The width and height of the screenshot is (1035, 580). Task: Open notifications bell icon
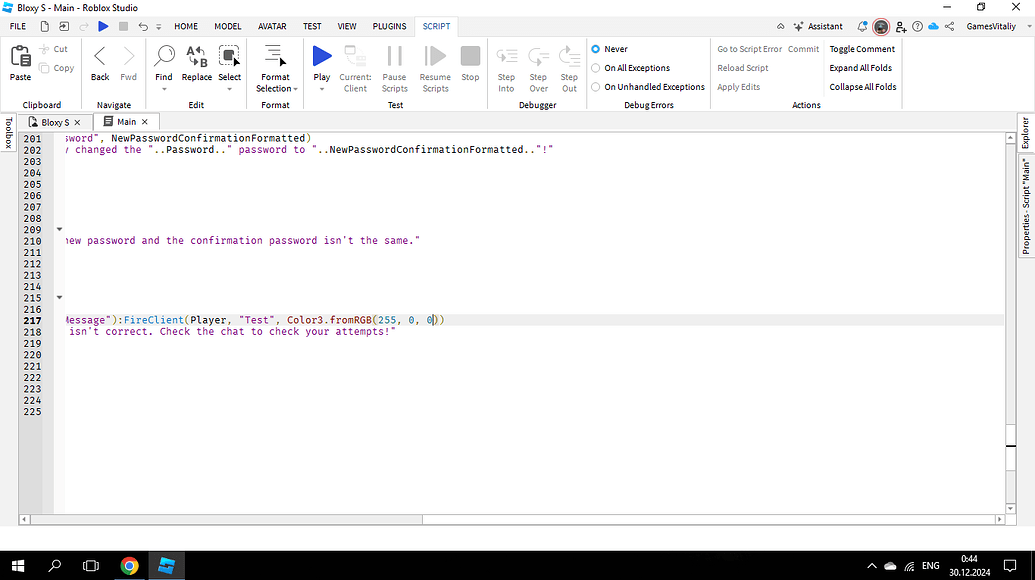862,26
